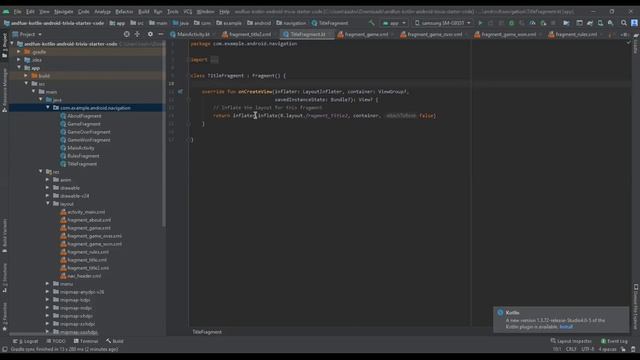Open the Logcat tool window
This screenshot has height=360, width=640.
(x=26, y=341)
